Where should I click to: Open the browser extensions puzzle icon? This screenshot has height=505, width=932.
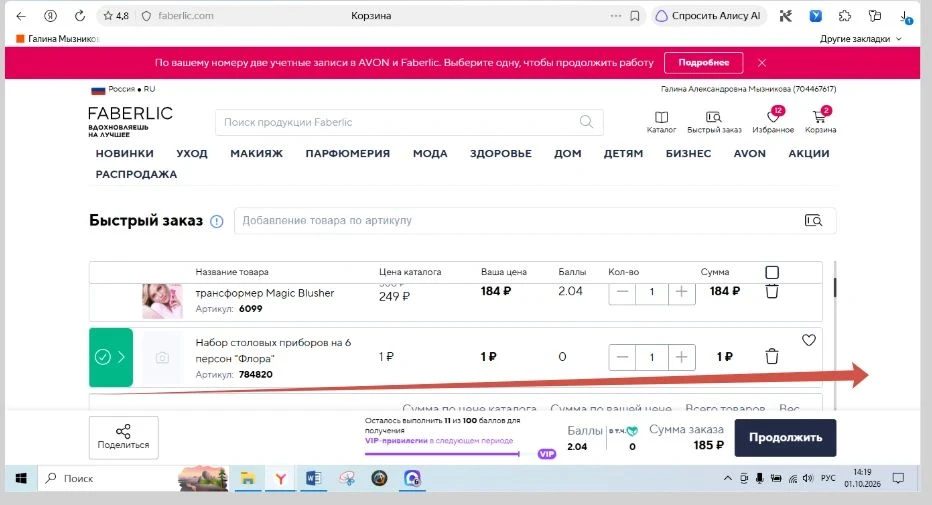pyautogui.click(x=845, y=16)
